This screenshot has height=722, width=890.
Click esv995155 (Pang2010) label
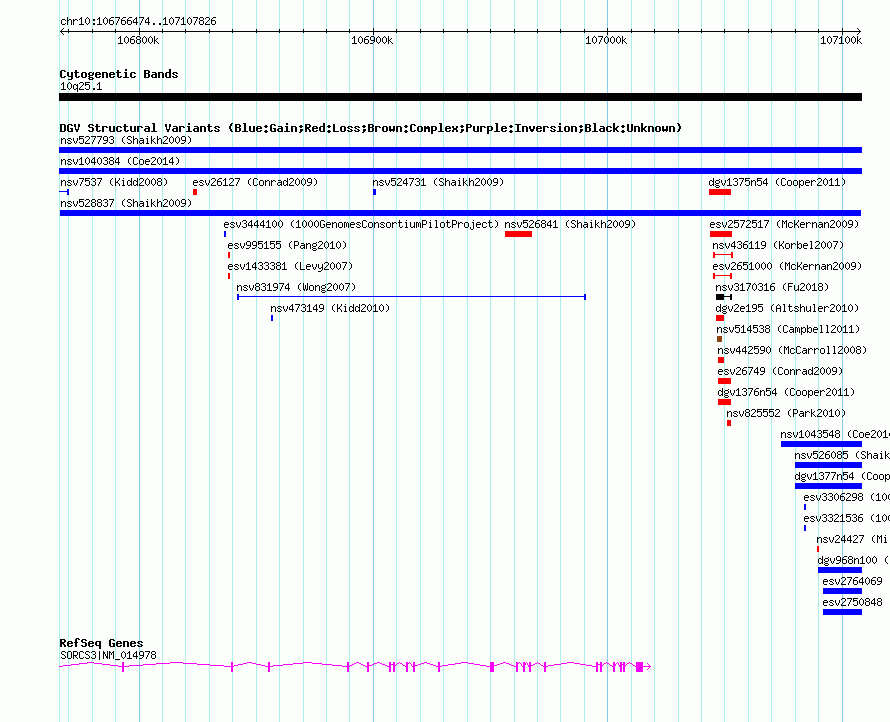coord(287,245)
